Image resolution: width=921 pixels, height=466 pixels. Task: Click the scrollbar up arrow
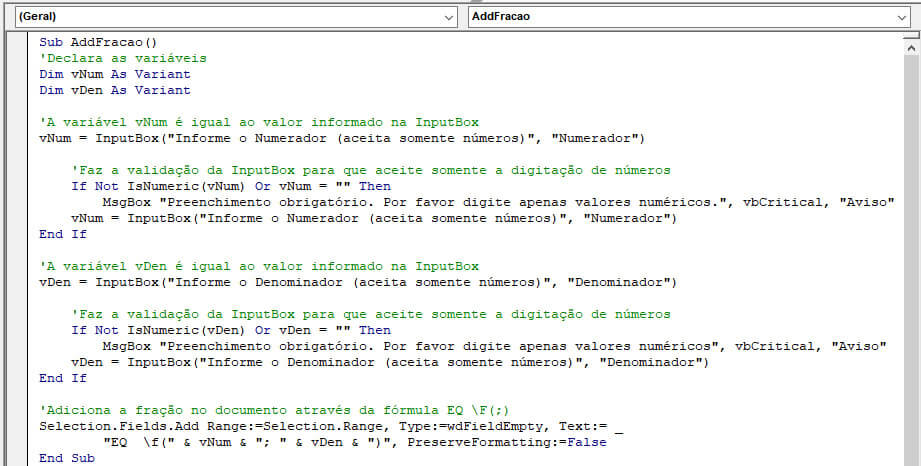click(x=912, y=49)
